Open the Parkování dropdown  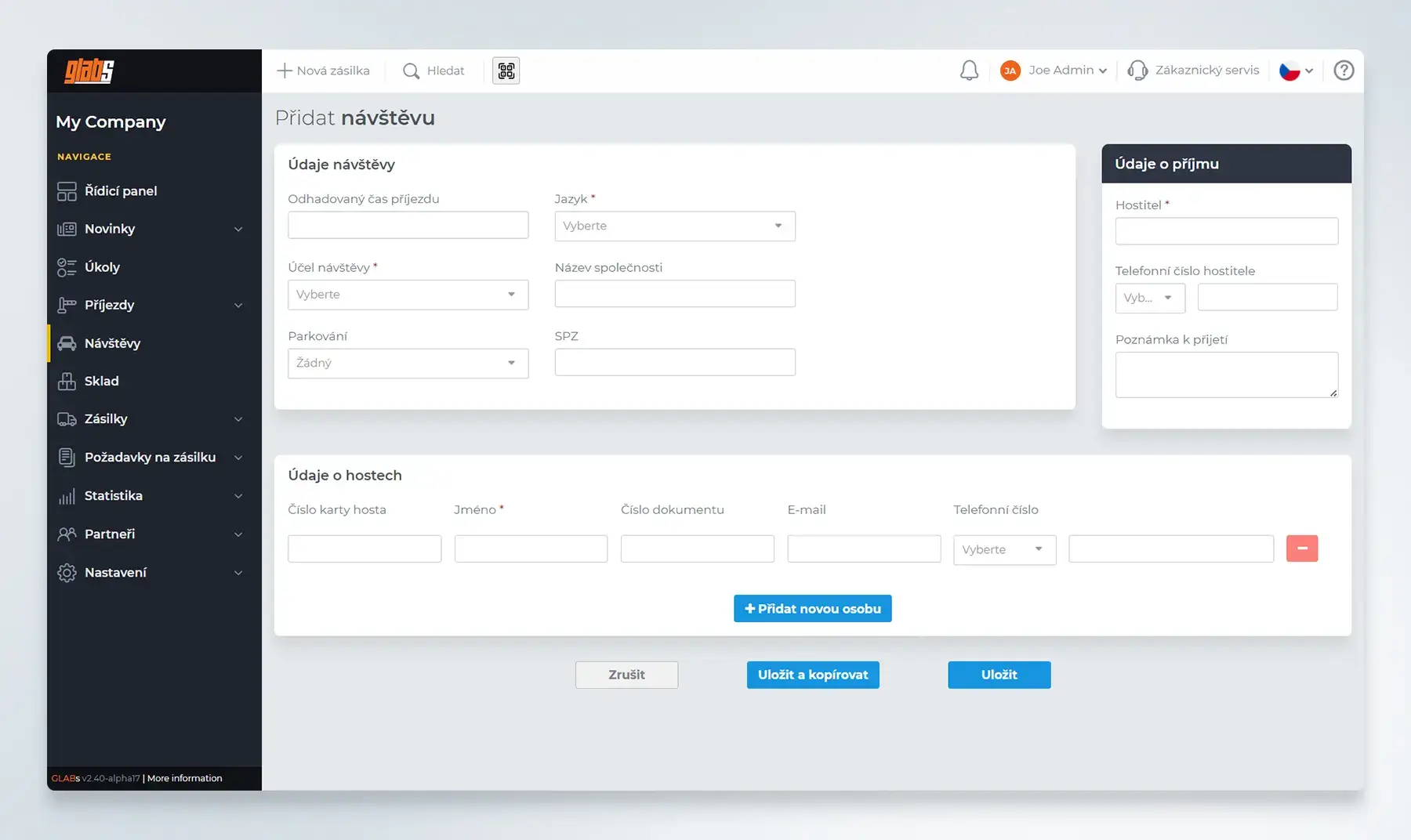[408, 364]
